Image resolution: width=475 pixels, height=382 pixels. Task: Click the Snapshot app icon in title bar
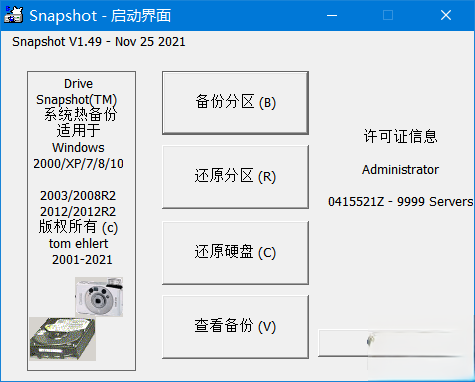(x=13, y=15)
